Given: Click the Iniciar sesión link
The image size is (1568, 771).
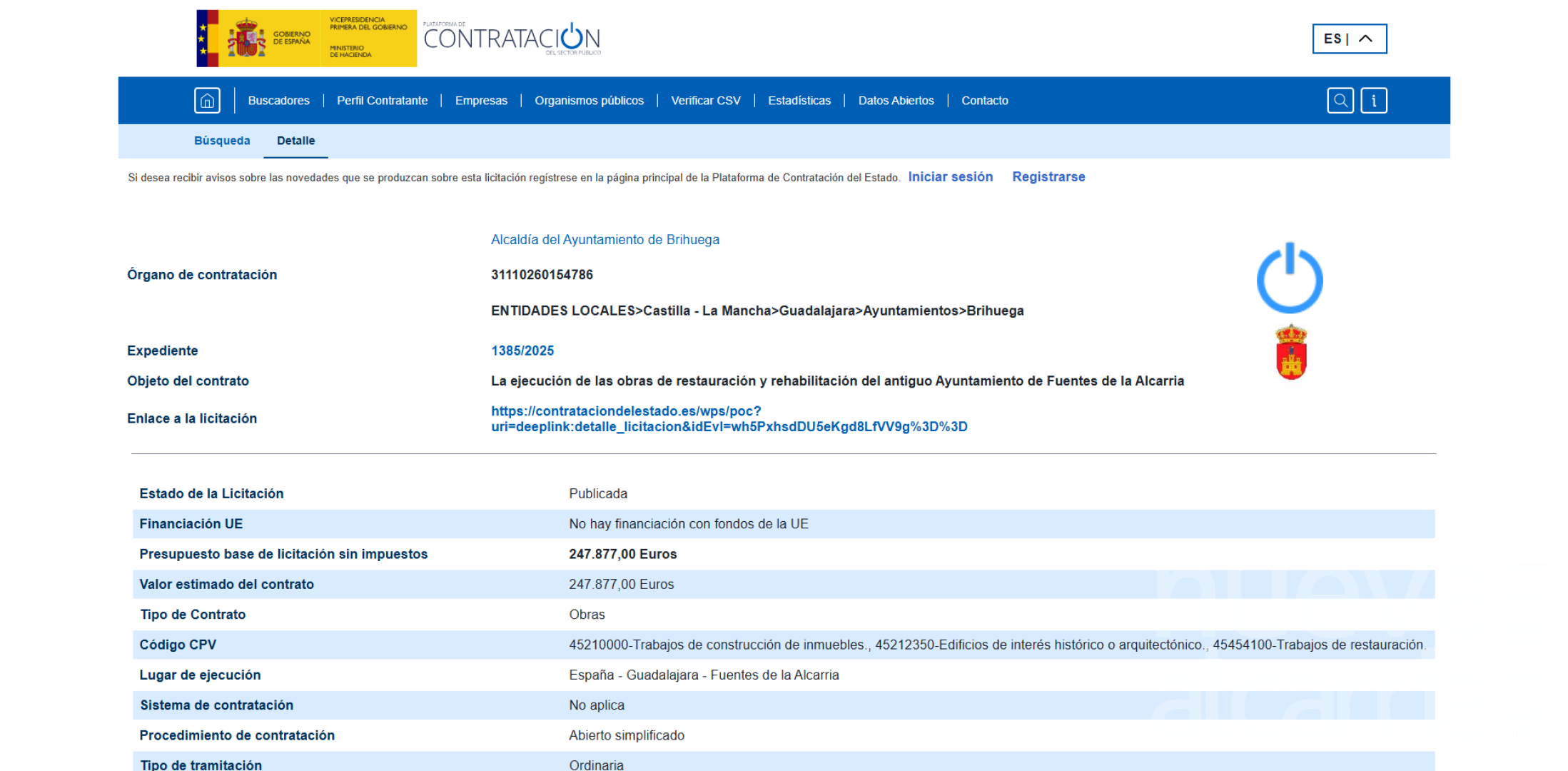Looking at the screenshot, I should point(950,177).
